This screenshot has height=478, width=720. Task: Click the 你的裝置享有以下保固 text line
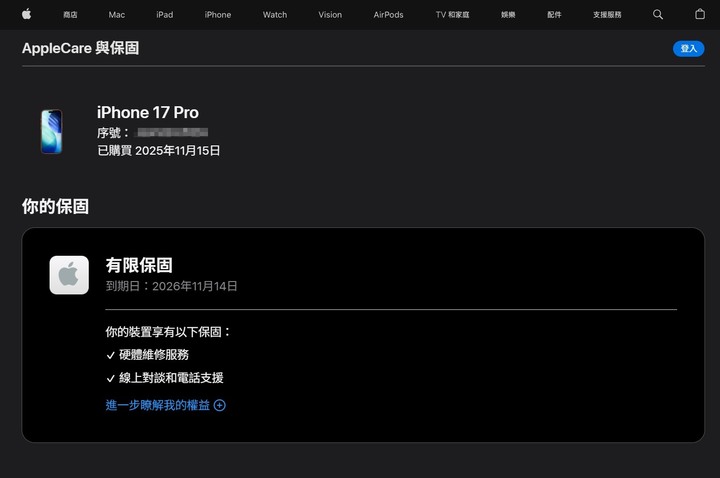pos(168,332)
